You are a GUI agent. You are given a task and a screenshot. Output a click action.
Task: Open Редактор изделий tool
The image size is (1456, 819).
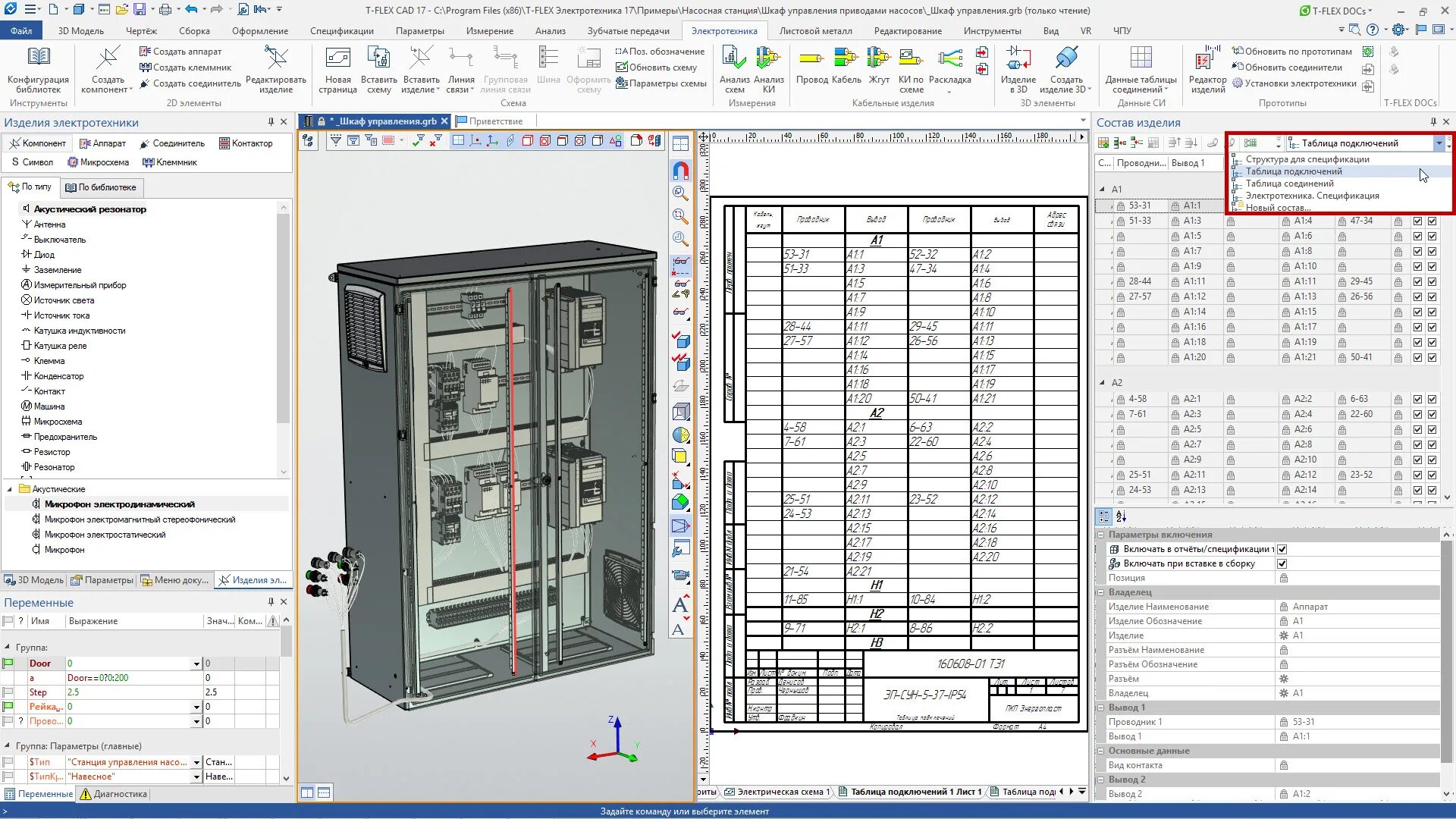1207,59
